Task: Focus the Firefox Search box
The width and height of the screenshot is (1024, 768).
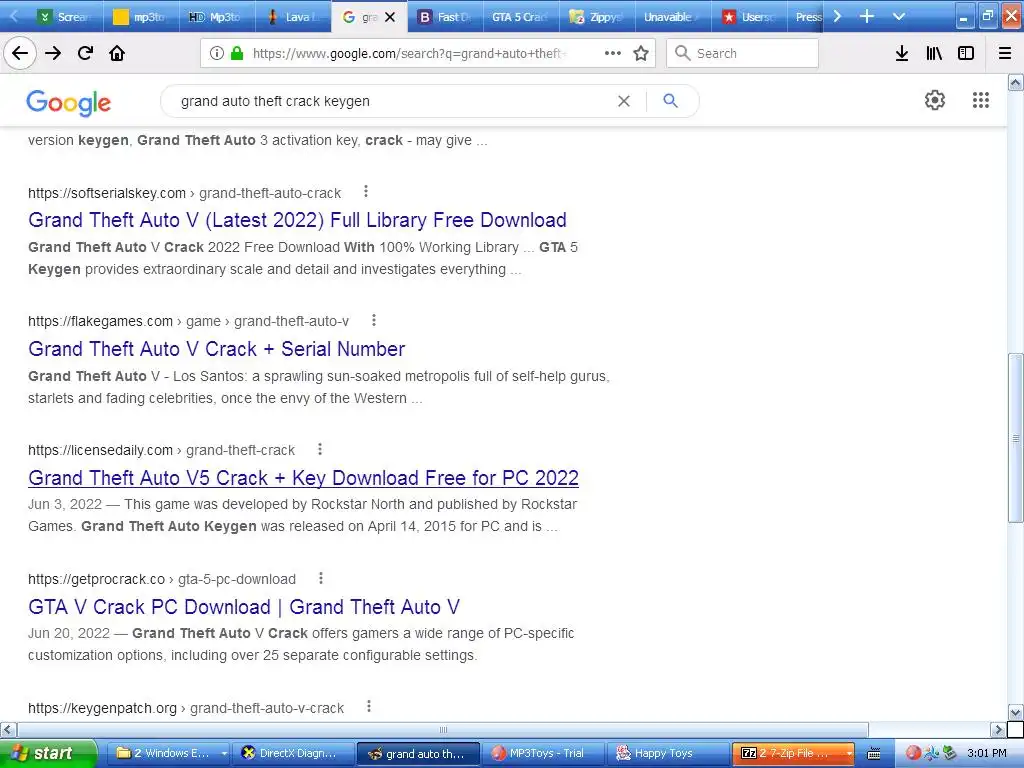Action: coord(743,54)
